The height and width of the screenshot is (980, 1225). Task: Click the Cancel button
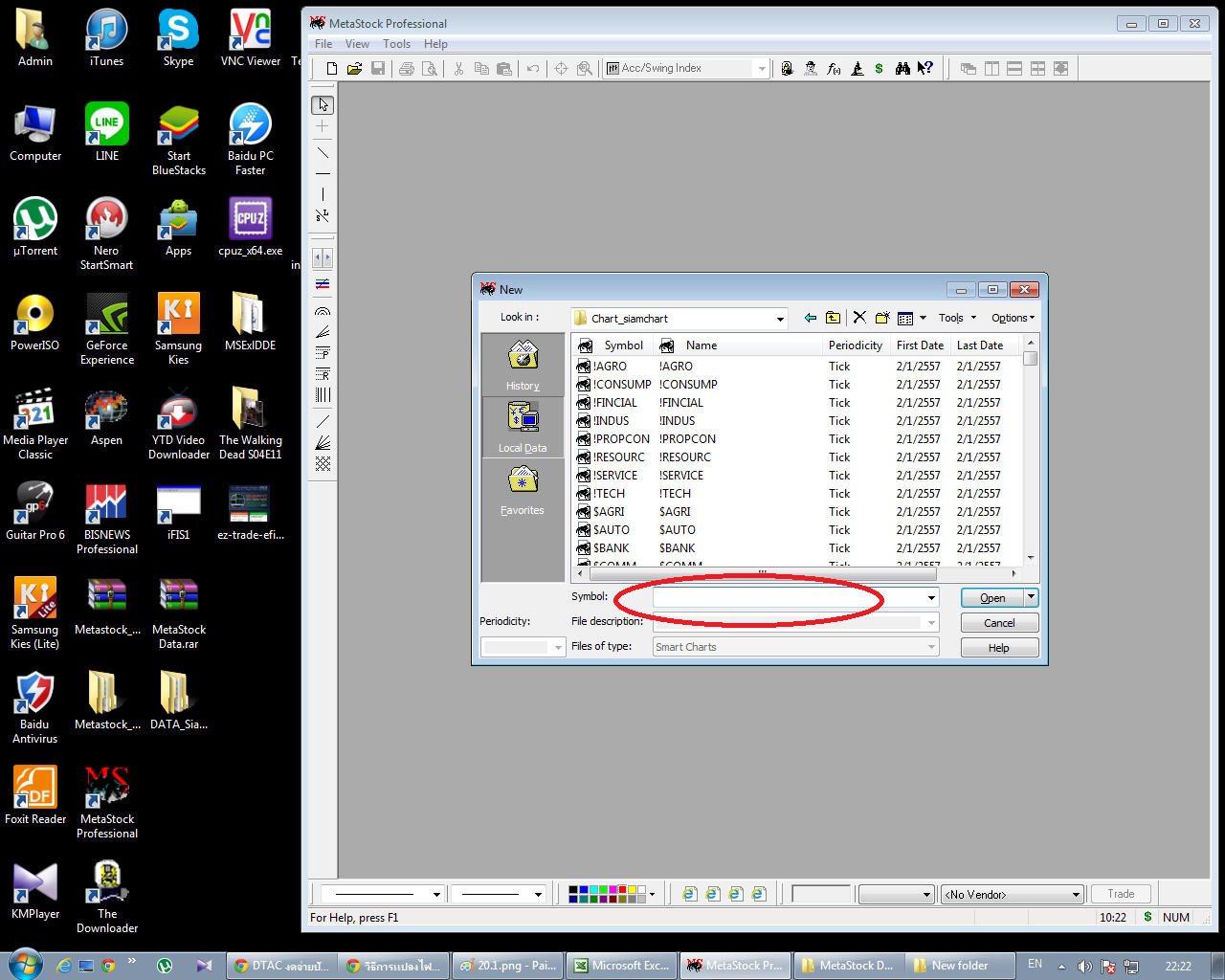point(999,623)
